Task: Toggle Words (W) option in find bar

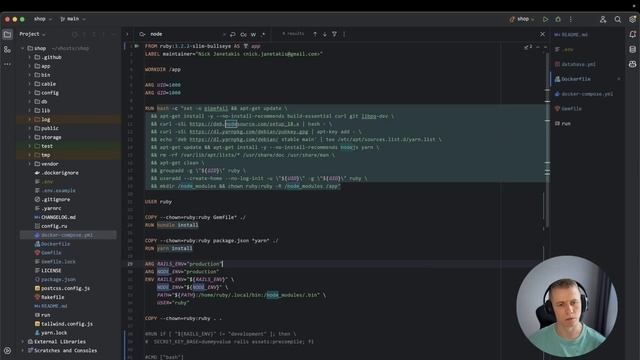Action: tap(253, 34)
